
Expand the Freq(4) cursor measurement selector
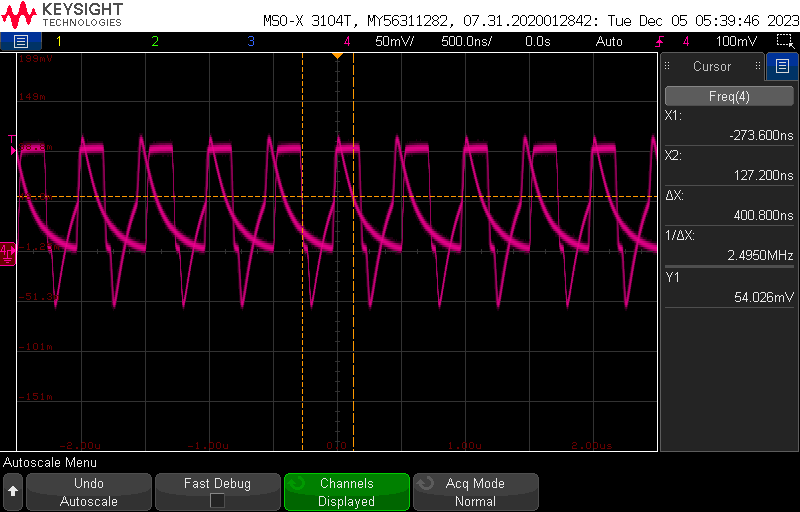tap(729, 97)
